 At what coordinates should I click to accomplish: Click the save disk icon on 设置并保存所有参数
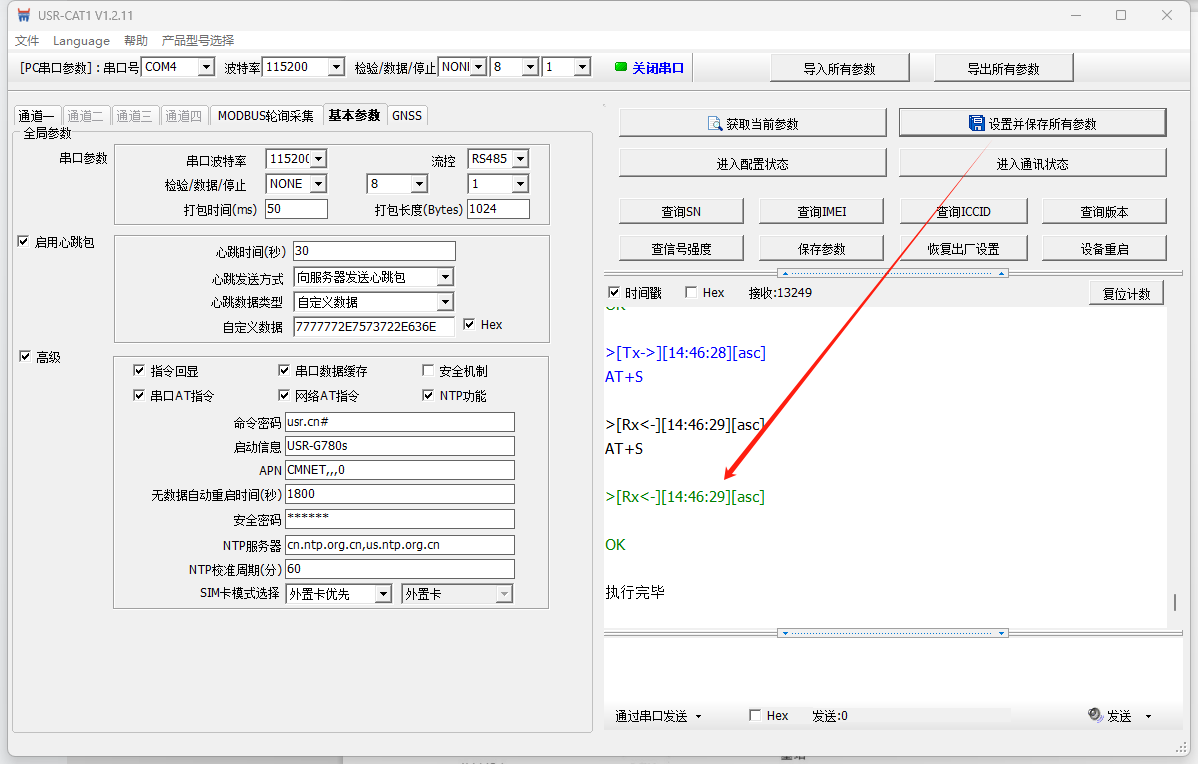[976, 124]
